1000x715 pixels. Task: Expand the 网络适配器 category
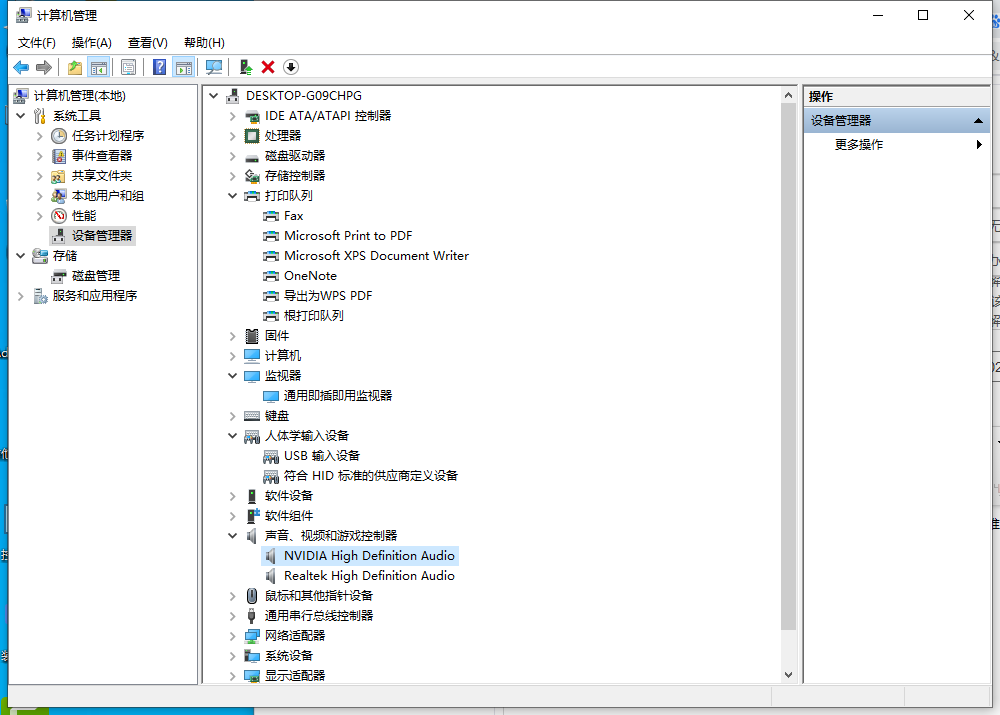point(232,635)
